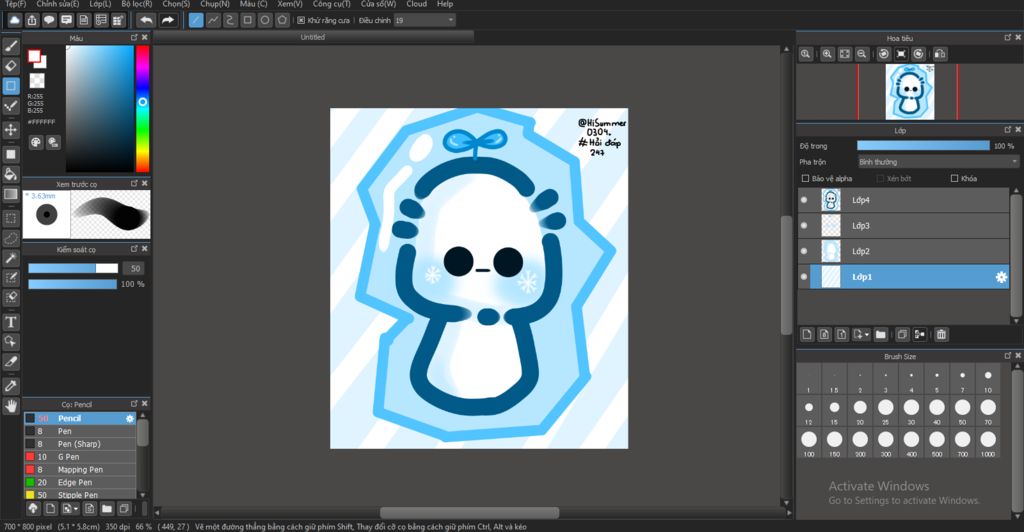Enable the Khóa lock checkbox
Screen dimensions: 1024x532
pos(954,178)
